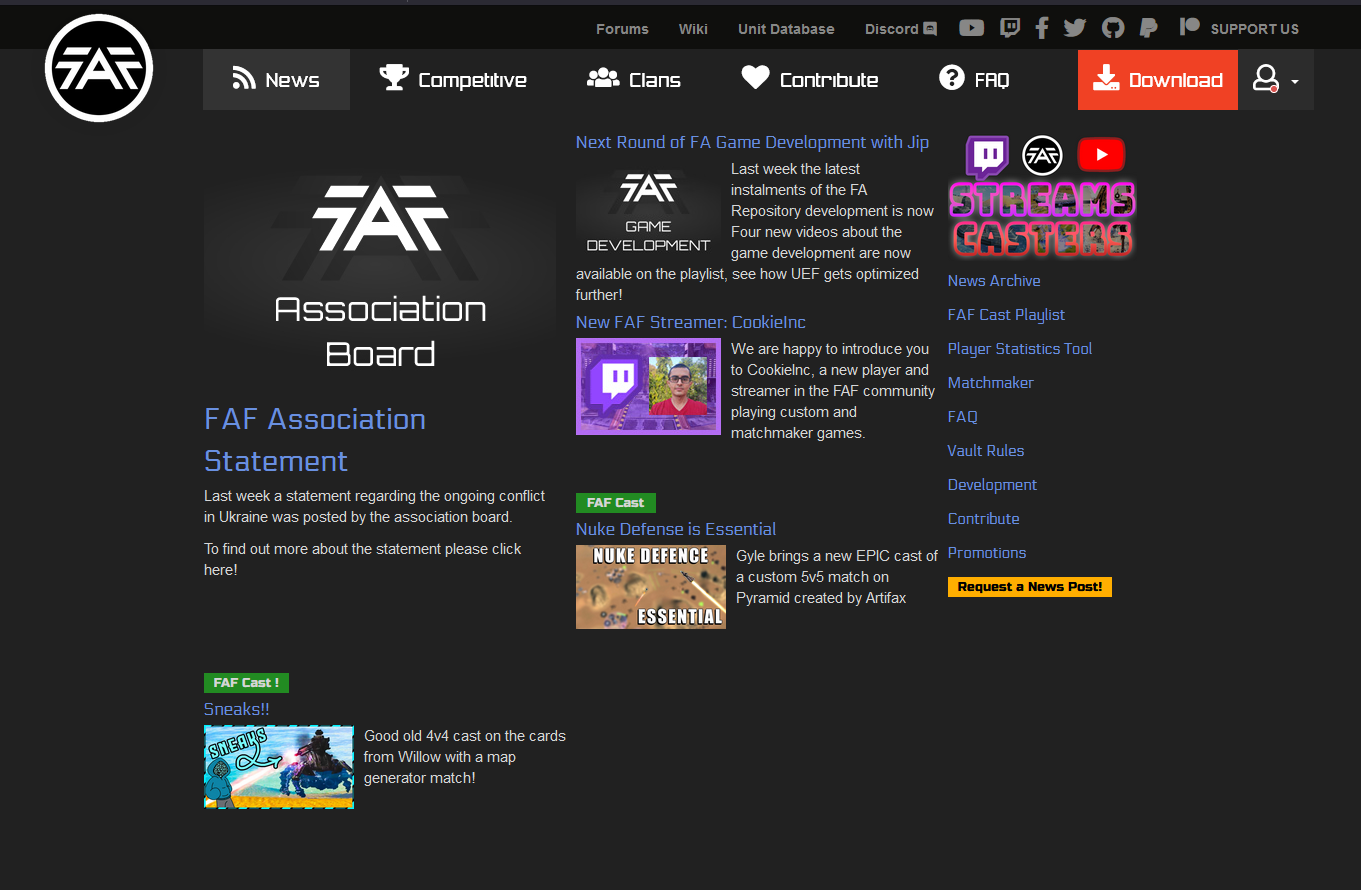Click the RSS feed icon beside News
The height and width of the screenshot is (890, 1361).
(x=244, y=79)
